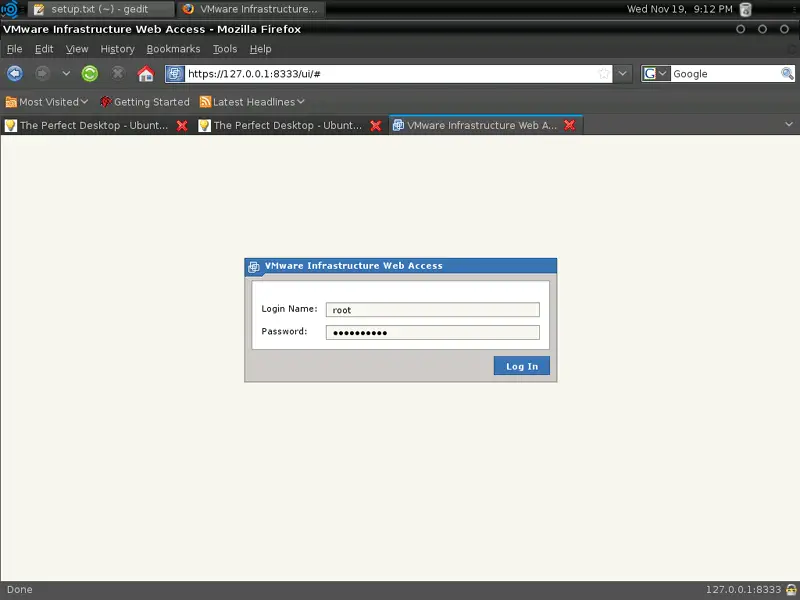The image size is (800, 600).
Task: Open the Google search engine selector dropdown
Action: tap(656, 74)
